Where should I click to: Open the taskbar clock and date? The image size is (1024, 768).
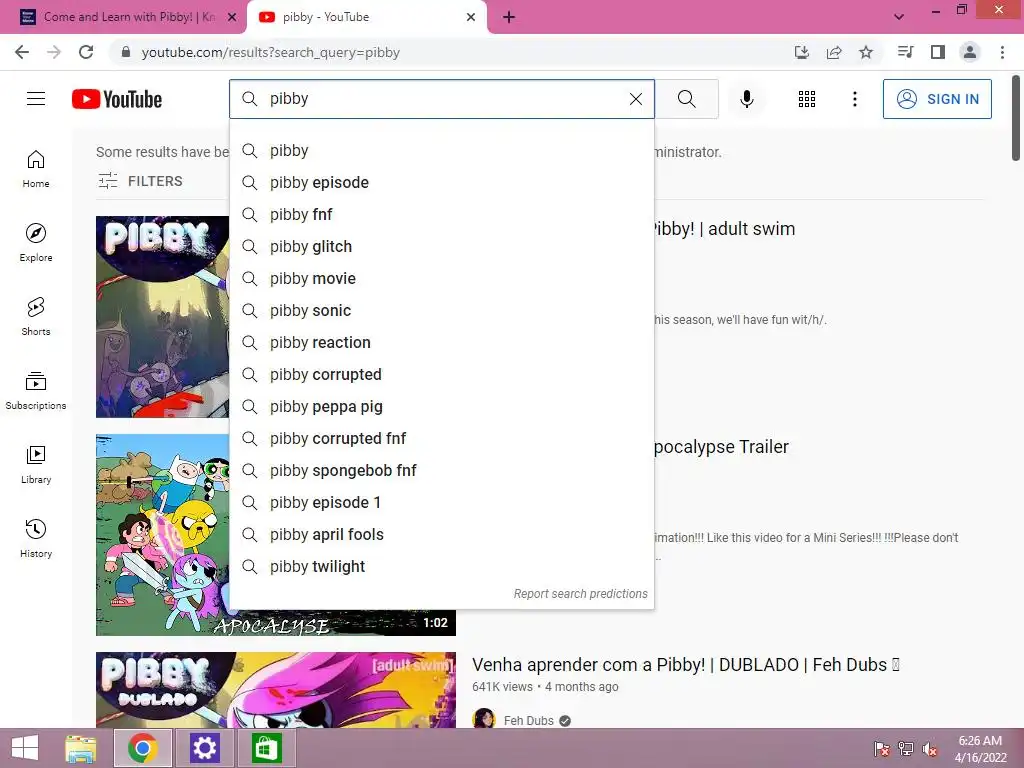coord(980,749)
